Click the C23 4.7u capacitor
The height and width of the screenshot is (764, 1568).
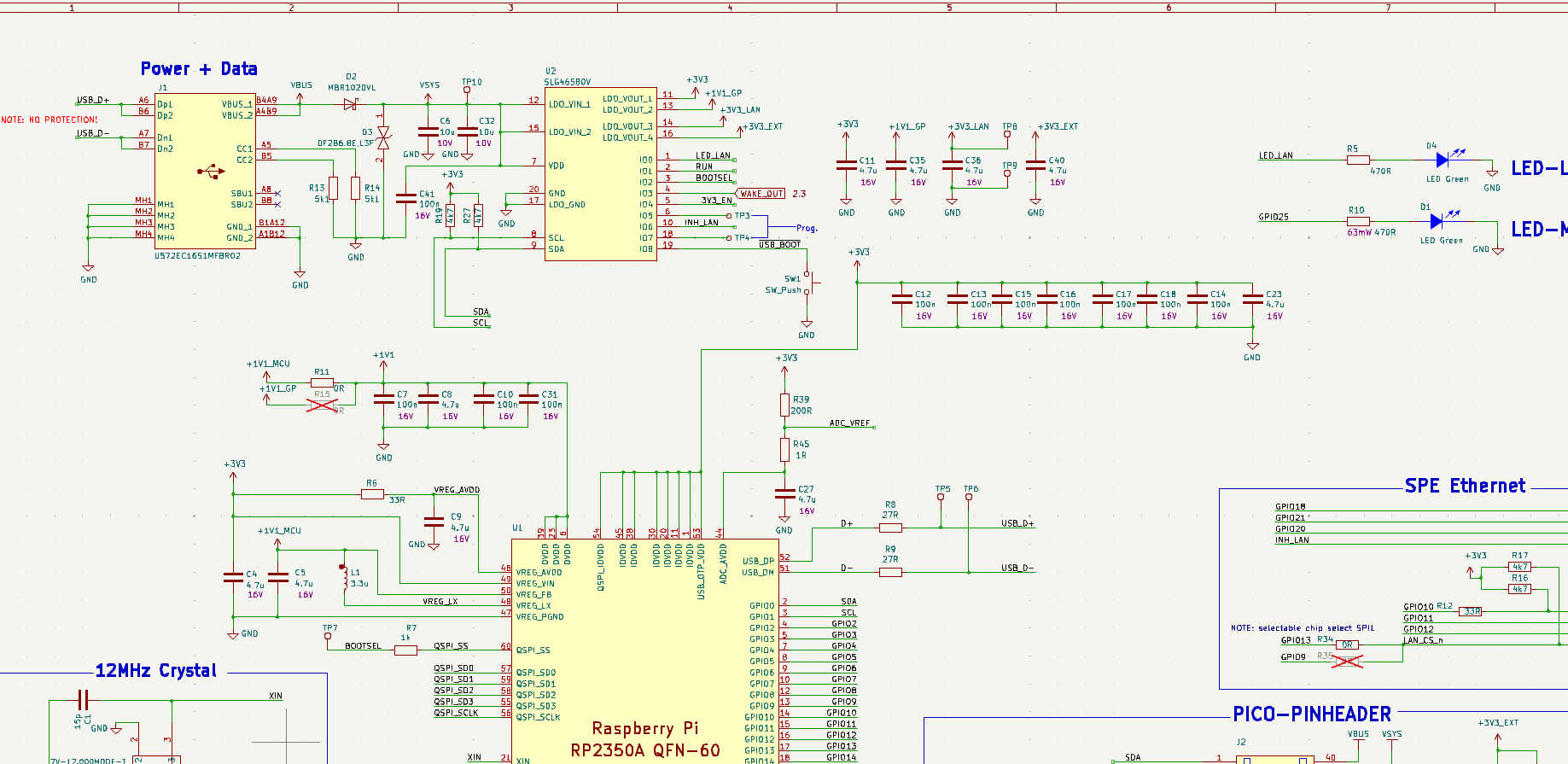(1252, 300)
